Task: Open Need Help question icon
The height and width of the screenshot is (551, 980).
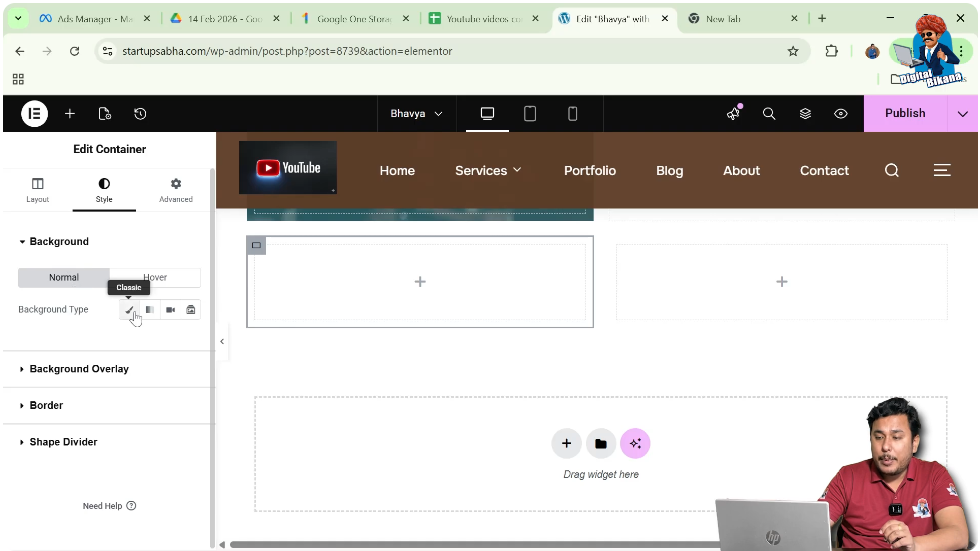Action: pyautogui.click(x=131, y=506)
